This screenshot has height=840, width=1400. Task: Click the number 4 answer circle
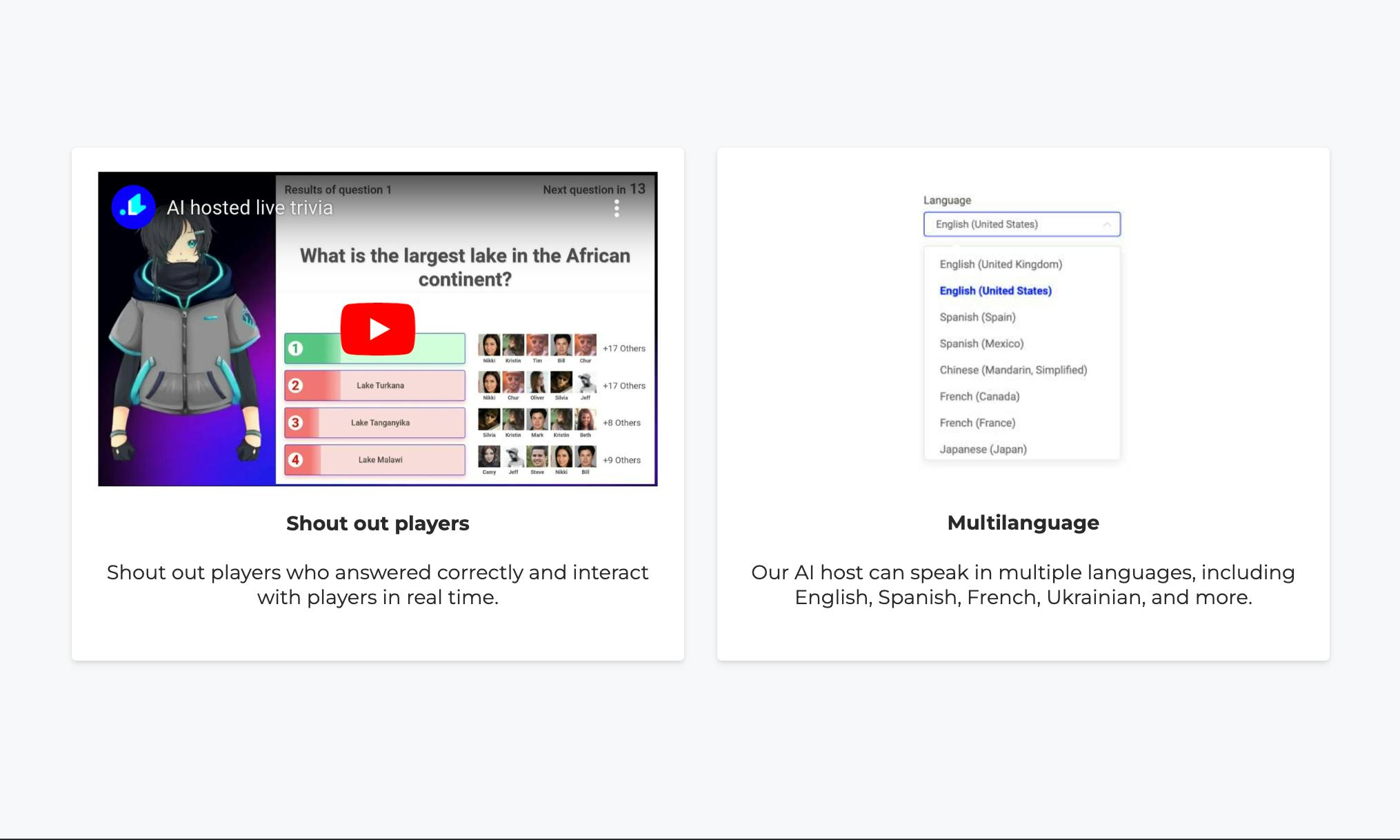click(x=295, y=460)
